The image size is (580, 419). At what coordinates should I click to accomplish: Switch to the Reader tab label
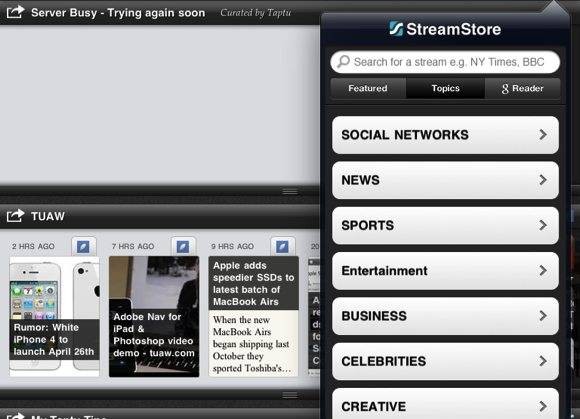point(528,88)
